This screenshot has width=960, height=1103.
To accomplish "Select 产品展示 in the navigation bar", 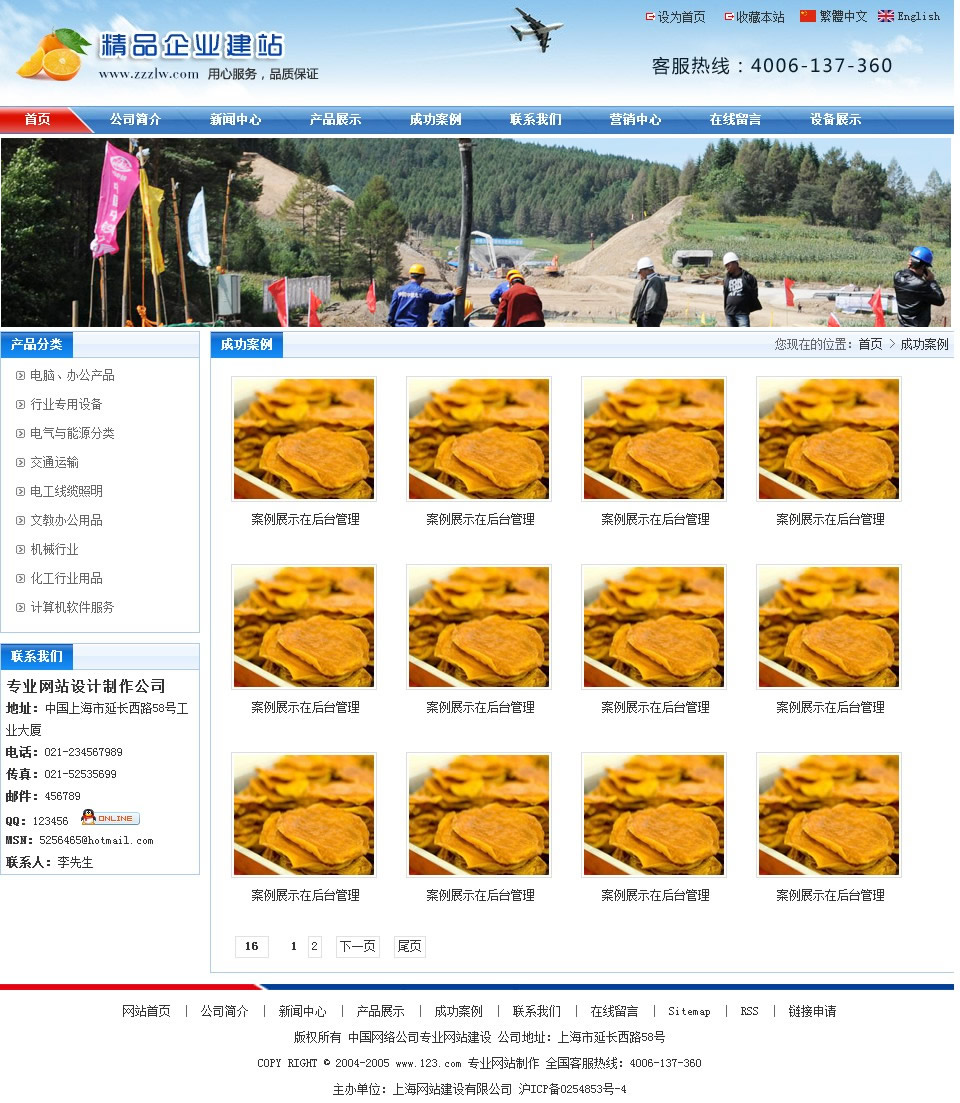I will coord(335,119).
